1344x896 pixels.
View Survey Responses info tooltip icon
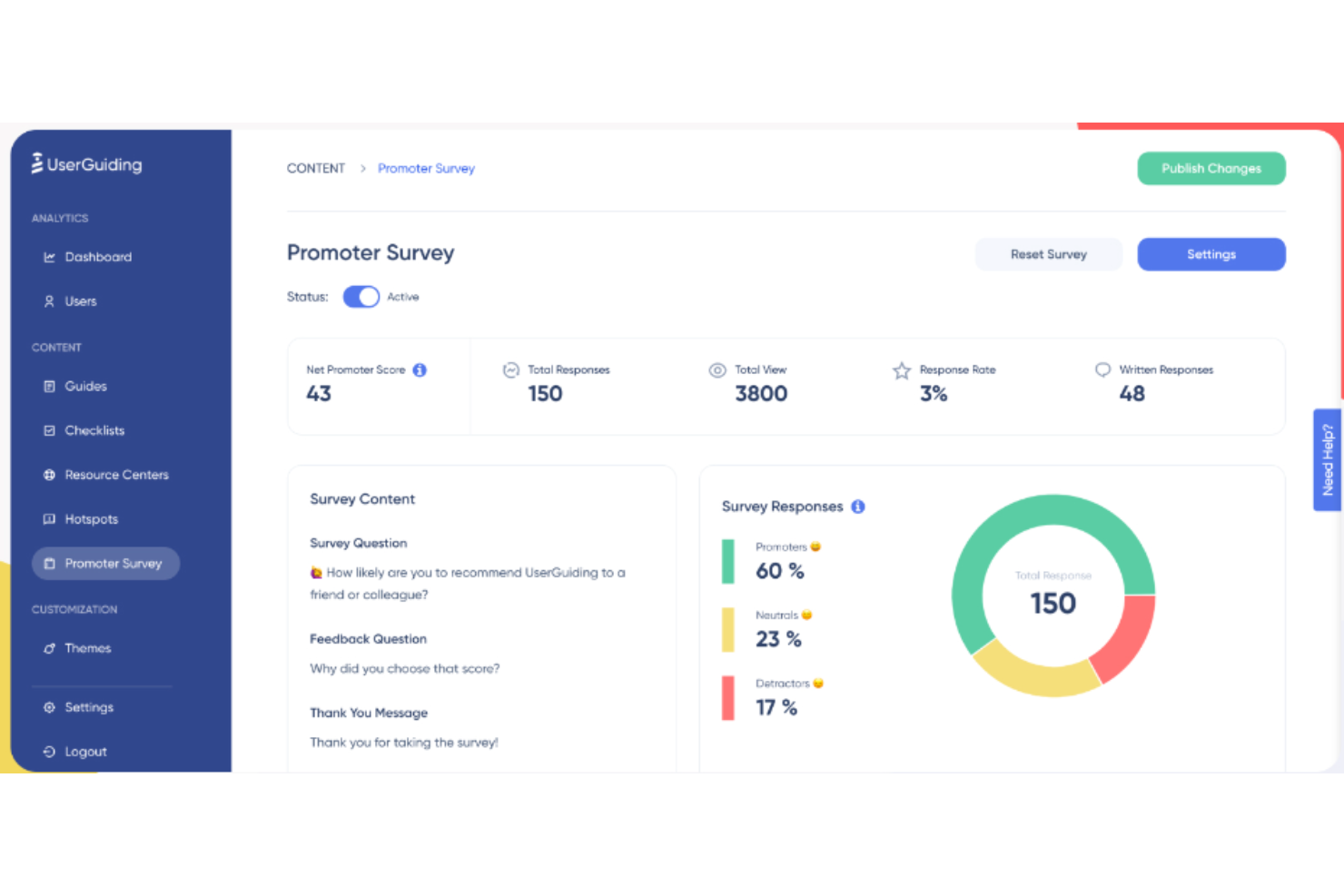(857, 507)
